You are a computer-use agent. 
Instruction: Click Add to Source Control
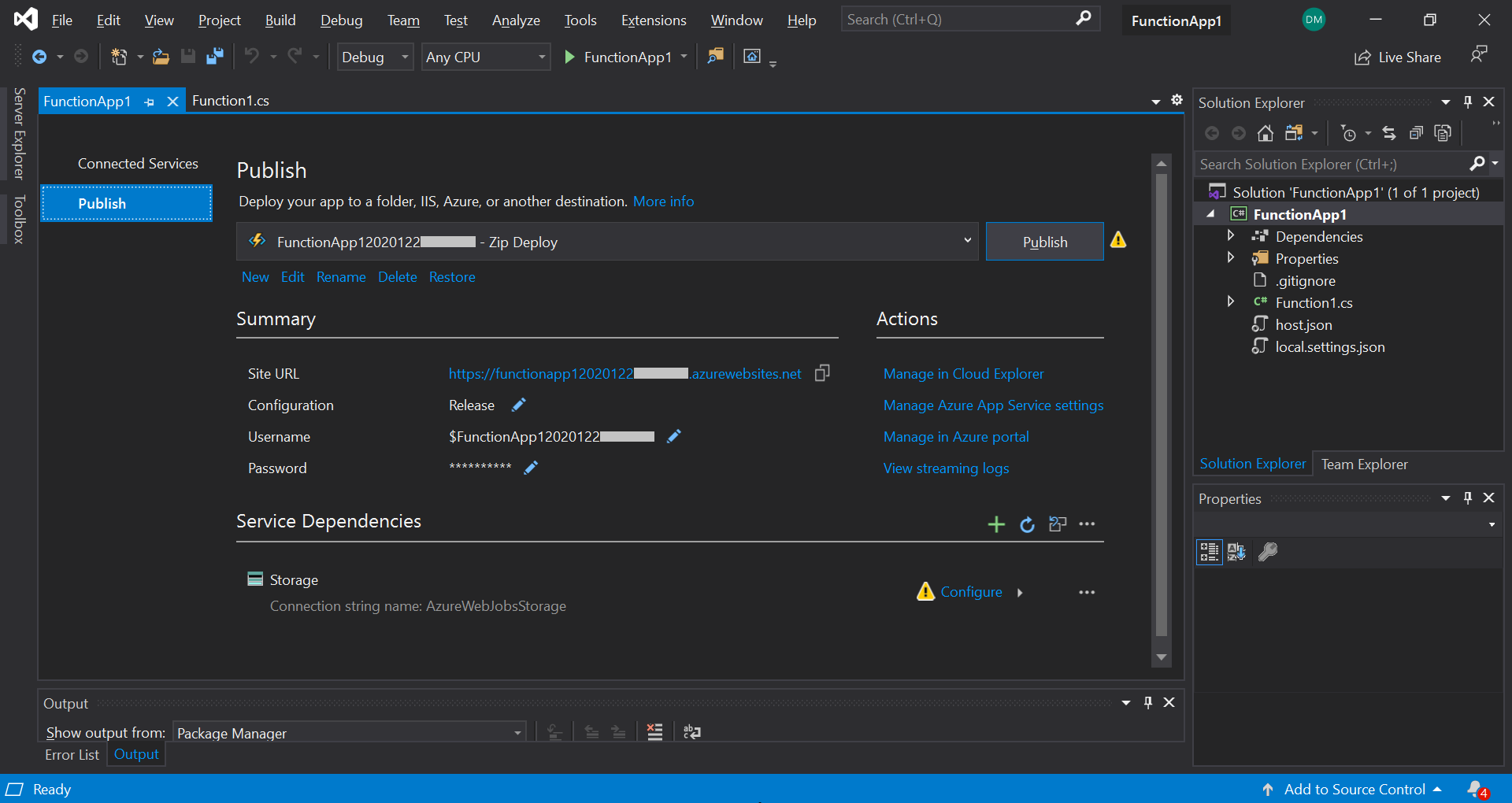coord(1351,789)
